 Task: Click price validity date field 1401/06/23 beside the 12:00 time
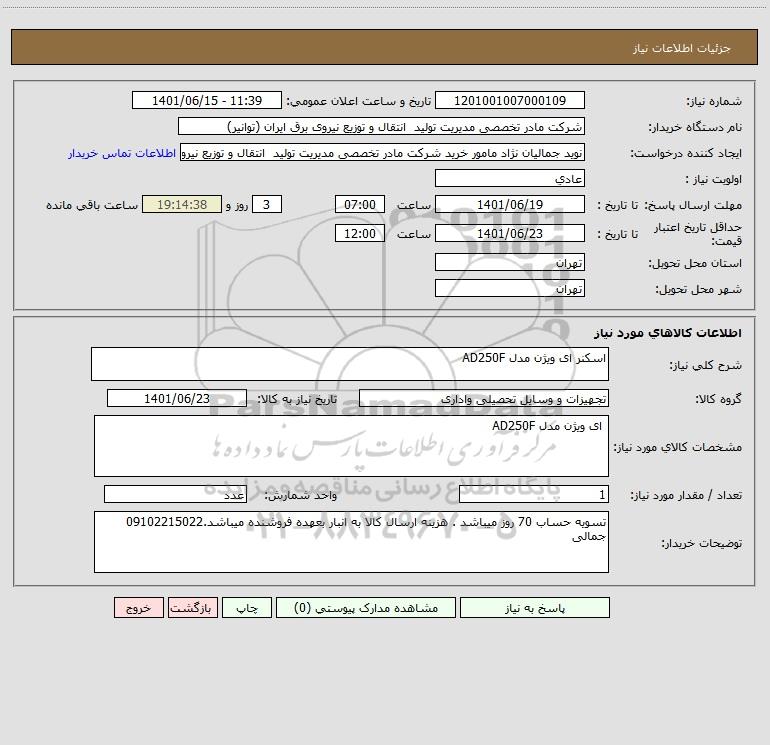[510, 233]
